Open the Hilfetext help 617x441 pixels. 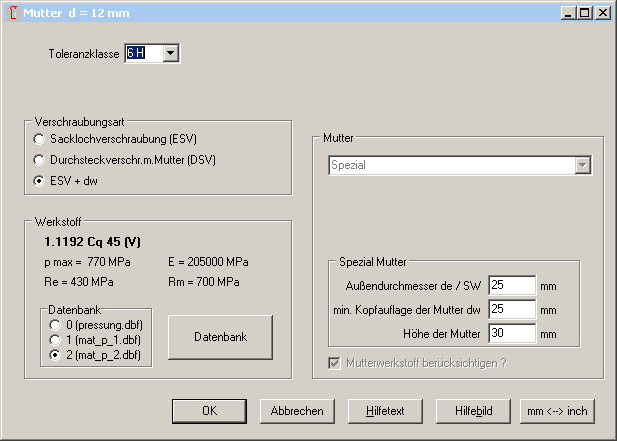click(x=385, y=411)
